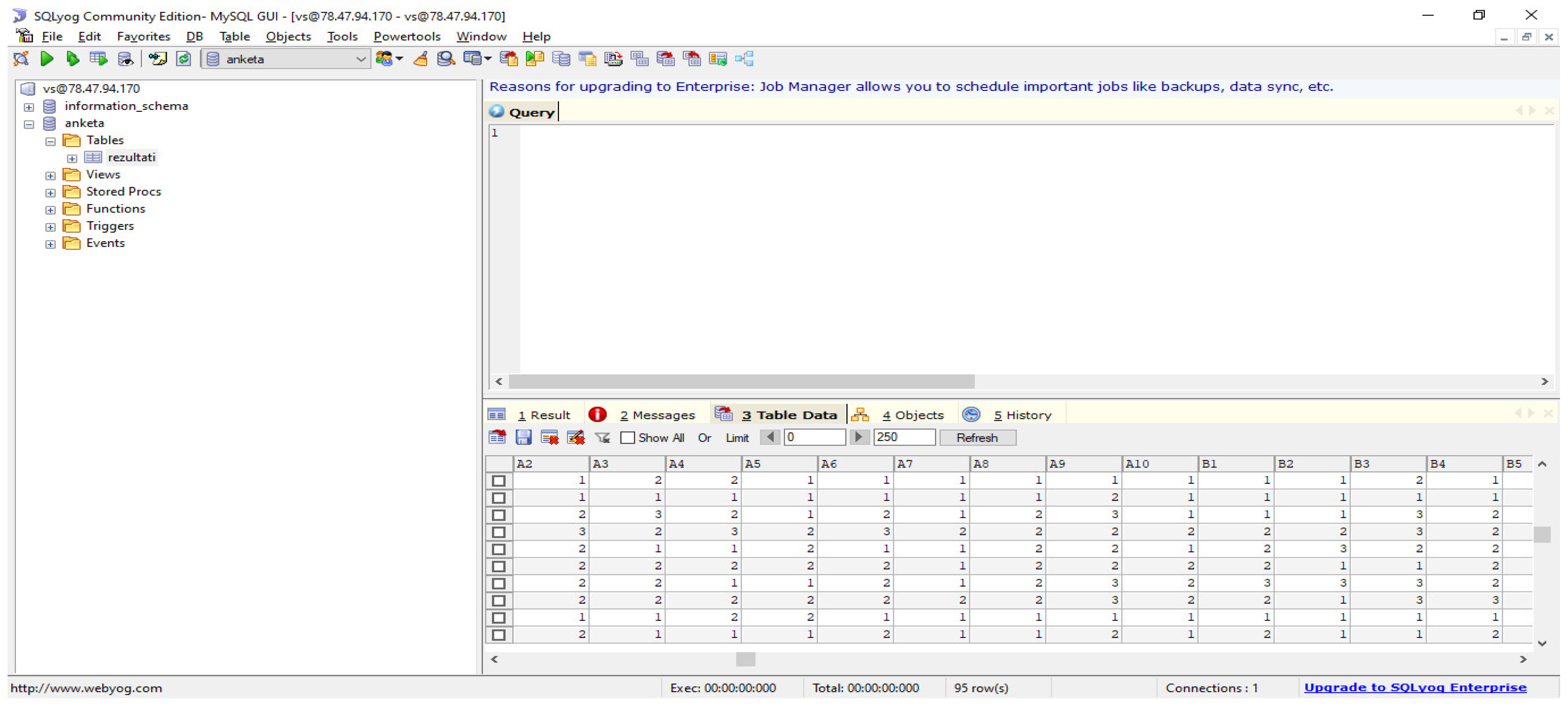The width and height of the screenshot is (1568, 705).
Task: Click the flush broom icon
Action: tap(421, 59)
